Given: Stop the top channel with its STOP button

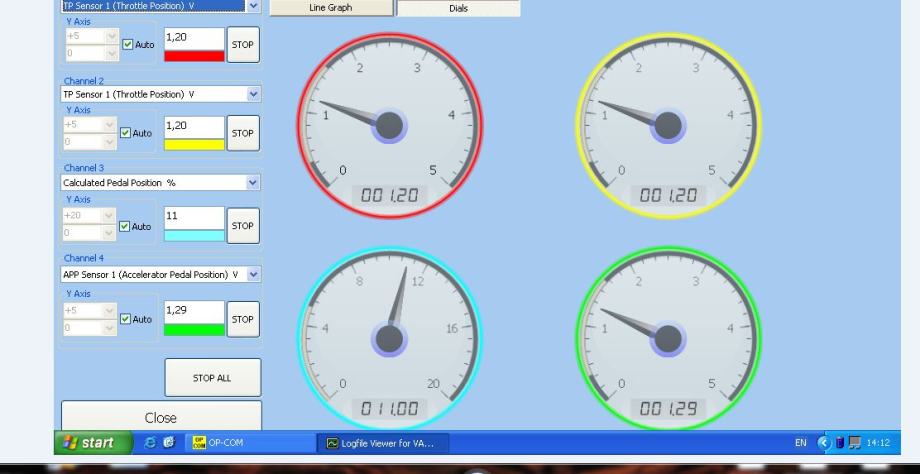Looking at the screenshot, I should click(243, 45).
